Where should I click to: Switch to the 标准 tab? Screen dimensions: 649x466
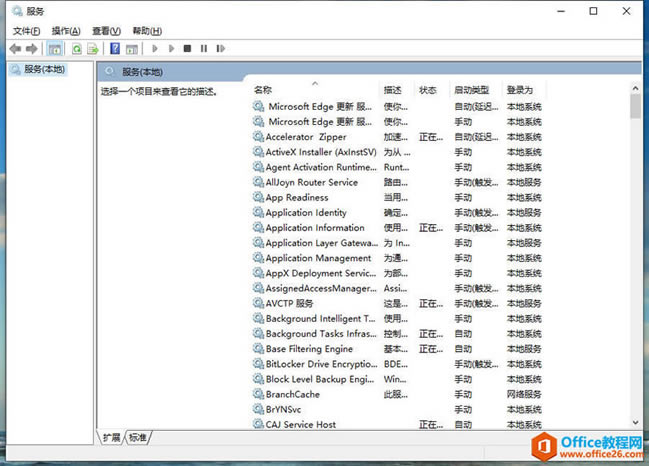pos(137,437)
